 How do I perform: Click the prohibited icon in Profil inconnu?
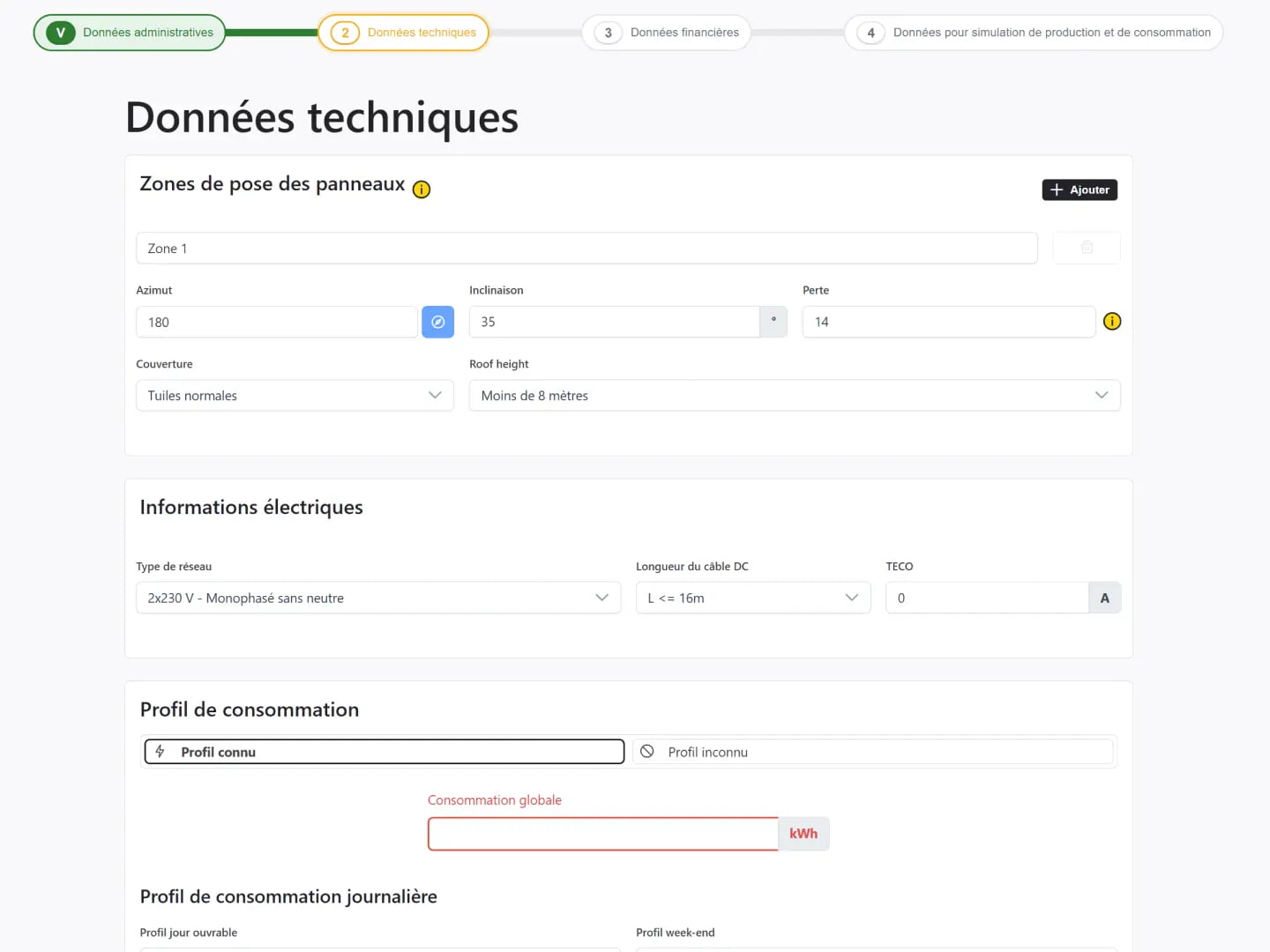click(x=647, y=752)
